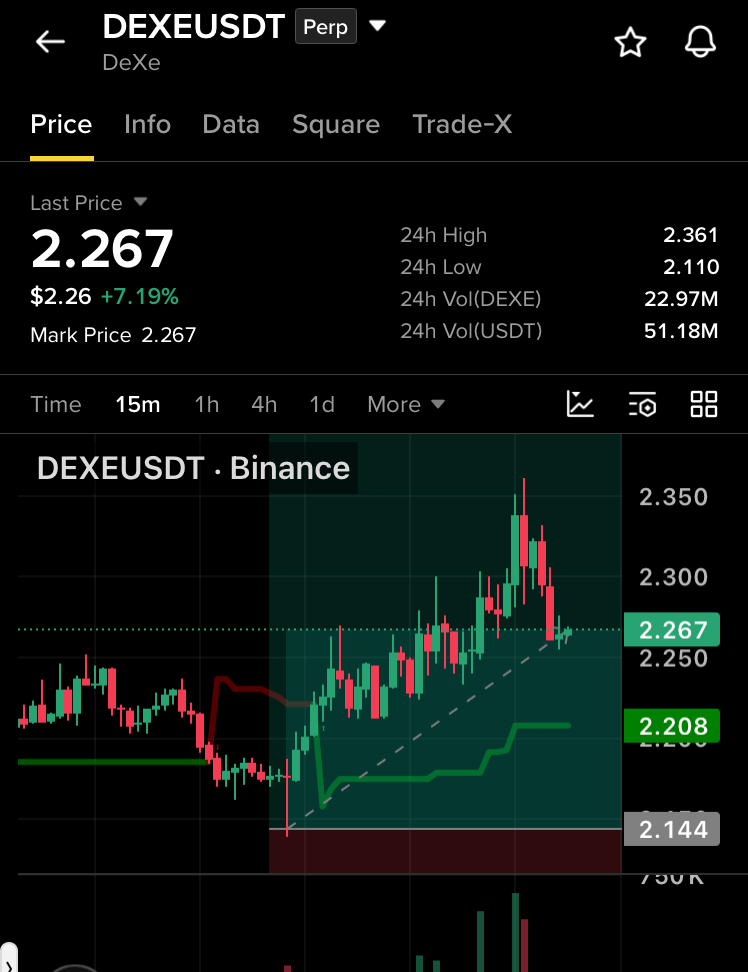Open the Trade-X tab
The image size is (748, 972).
(462, 125)
